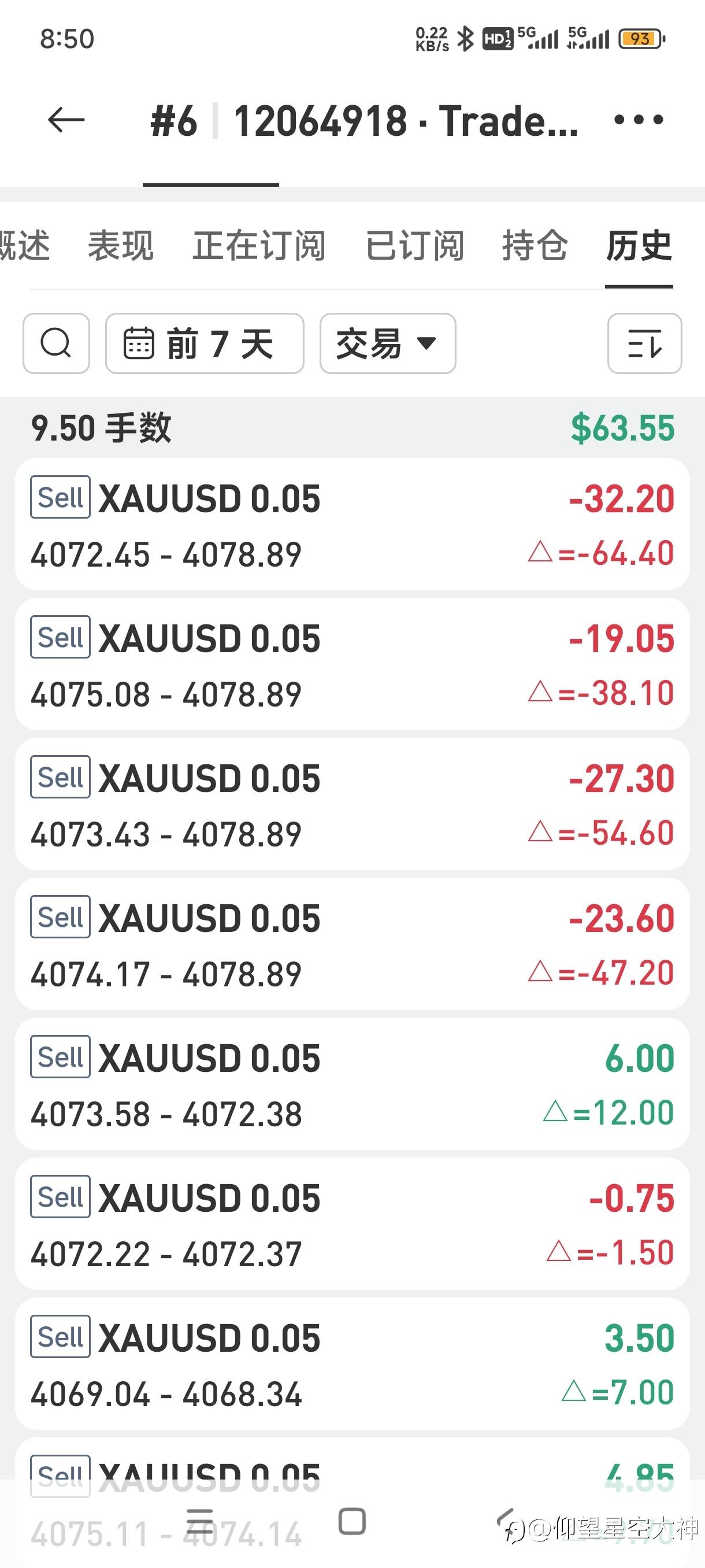
Task: Tap the battery indicator in status bar
Action: pyautogui.click(x=641, y=39)
